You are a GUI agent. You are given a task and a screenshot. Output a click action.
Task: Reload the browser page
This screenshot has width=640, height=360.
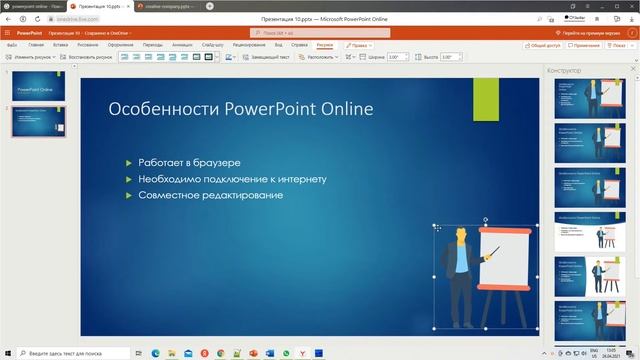tap(37, 19)
